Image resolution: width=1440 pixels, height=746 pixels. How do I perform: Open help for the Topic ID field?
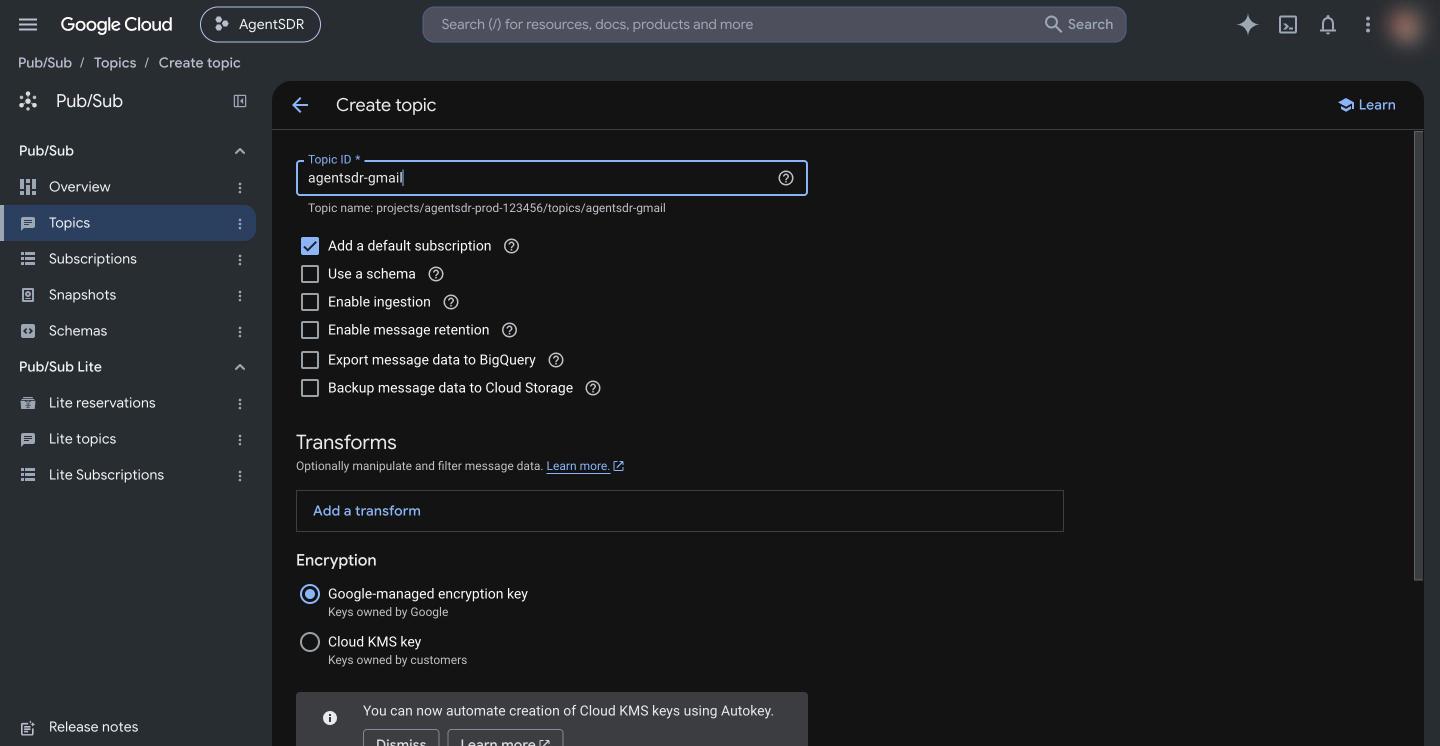click(786, 178)
